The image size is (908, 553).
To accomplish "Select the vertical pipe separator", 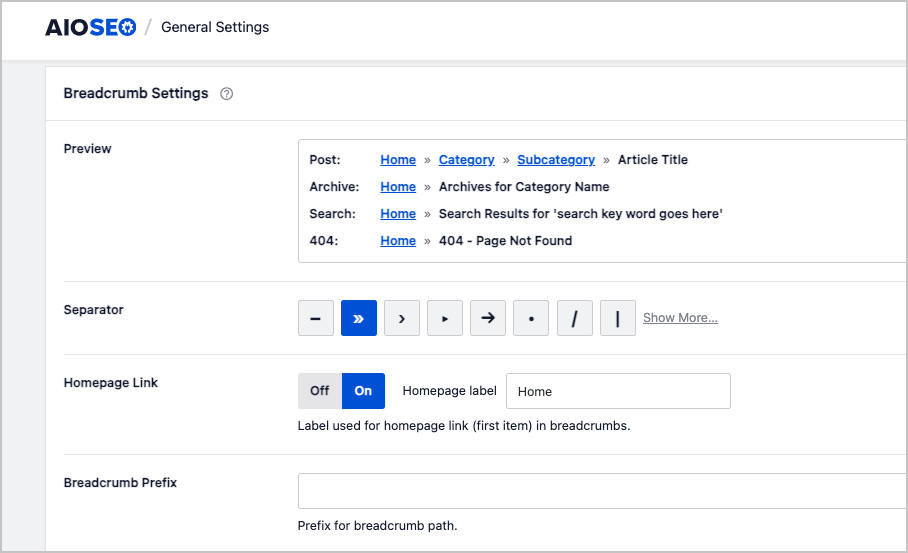I will [x=617, y=318].
